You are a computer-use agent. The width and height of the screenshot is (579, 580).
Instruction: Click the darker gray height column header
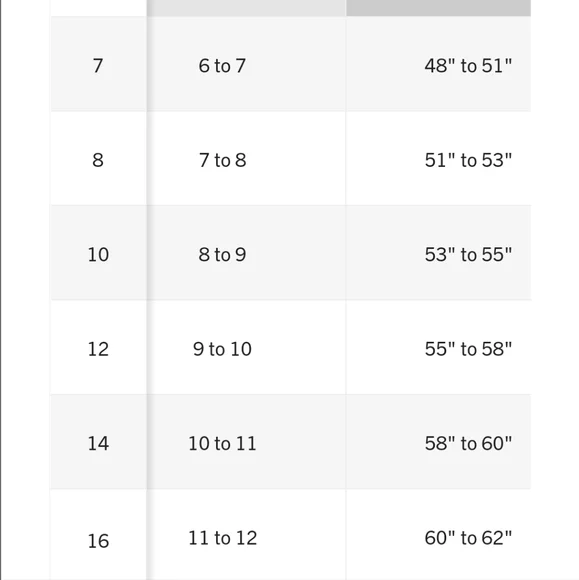(438, 8)
